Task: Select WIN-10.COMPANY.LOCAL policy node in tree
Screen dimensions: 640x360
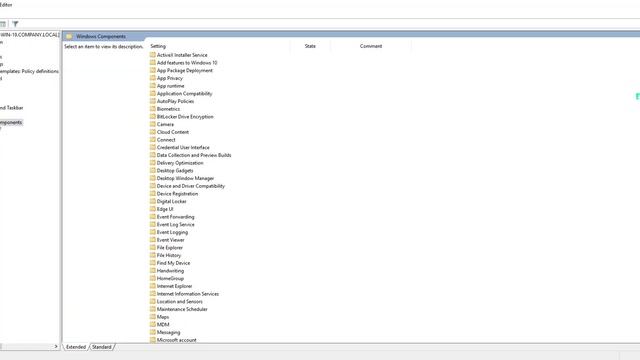Action: pos(29,35)
